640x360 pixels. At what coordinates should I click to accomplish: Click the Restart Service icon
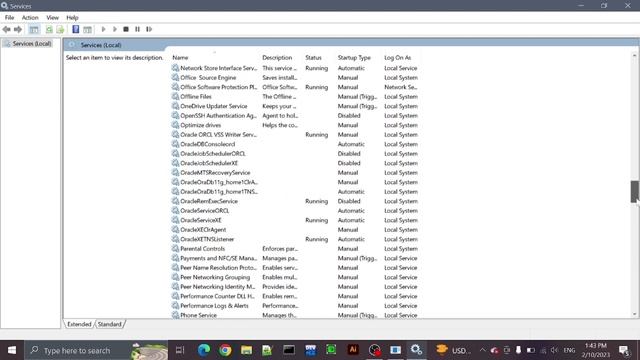(149, 29)
